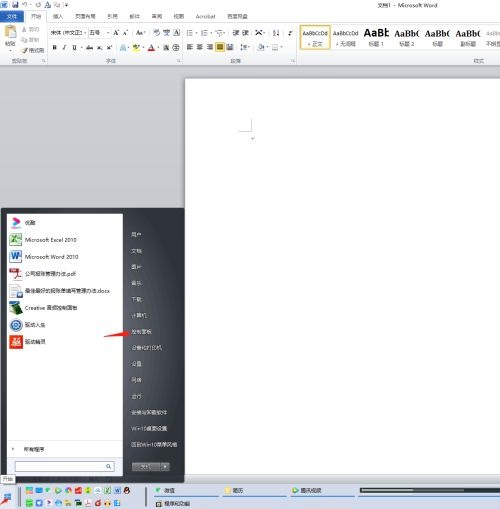Click the Multilevel List icon
The image size is (500, 509).
pos(219,33)
